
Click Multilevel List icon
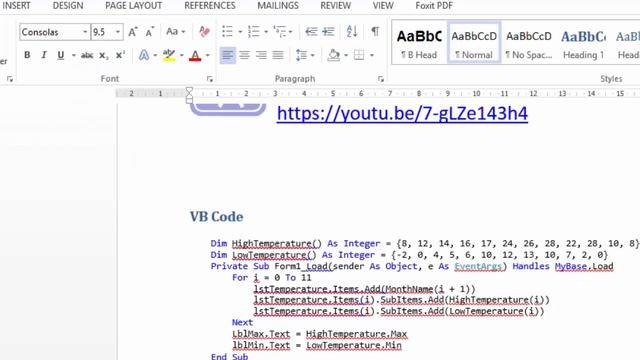pyautogui.click(x=280, y=31)
